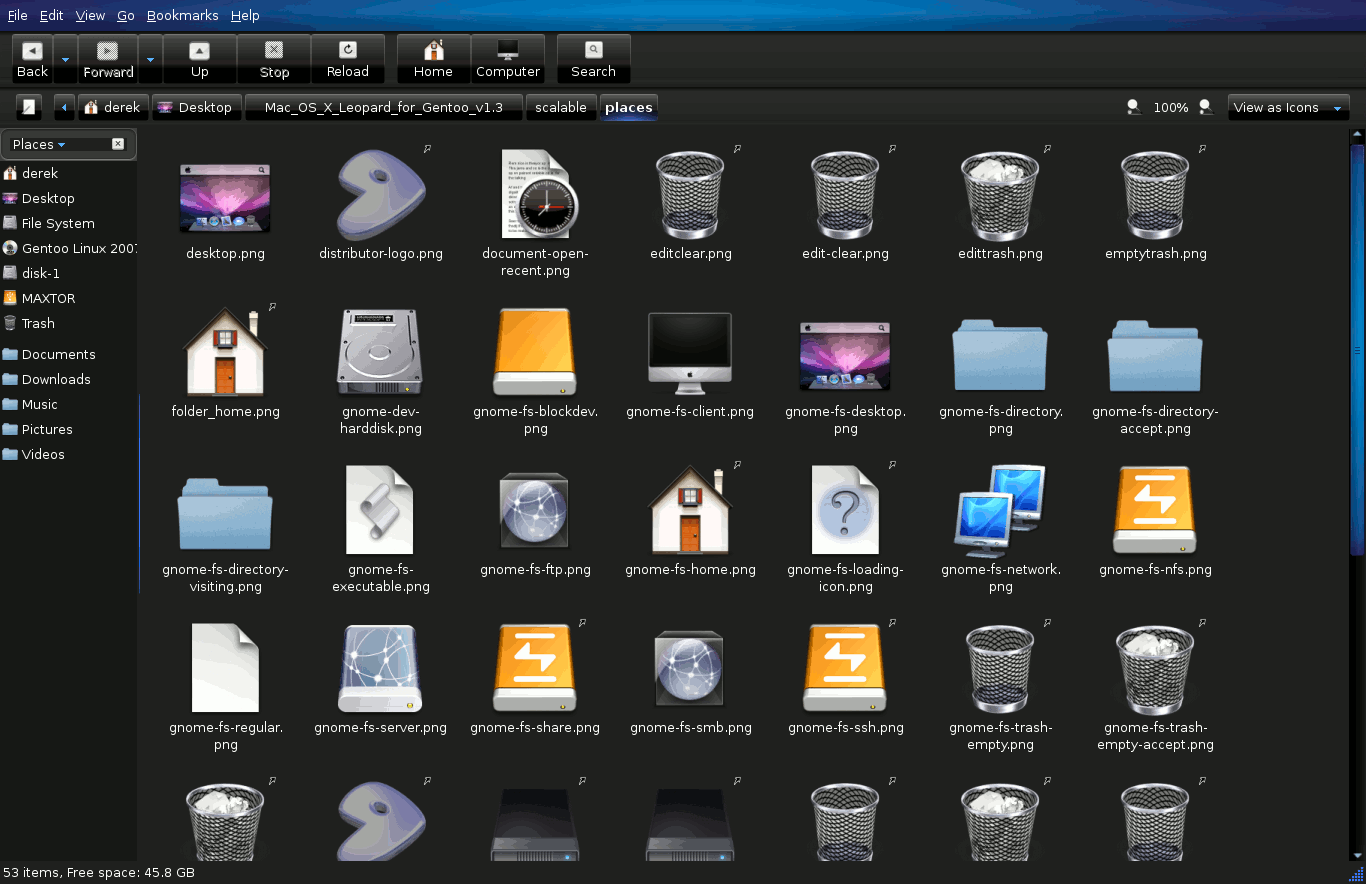Open derek in the sidebar

point(69,173)
